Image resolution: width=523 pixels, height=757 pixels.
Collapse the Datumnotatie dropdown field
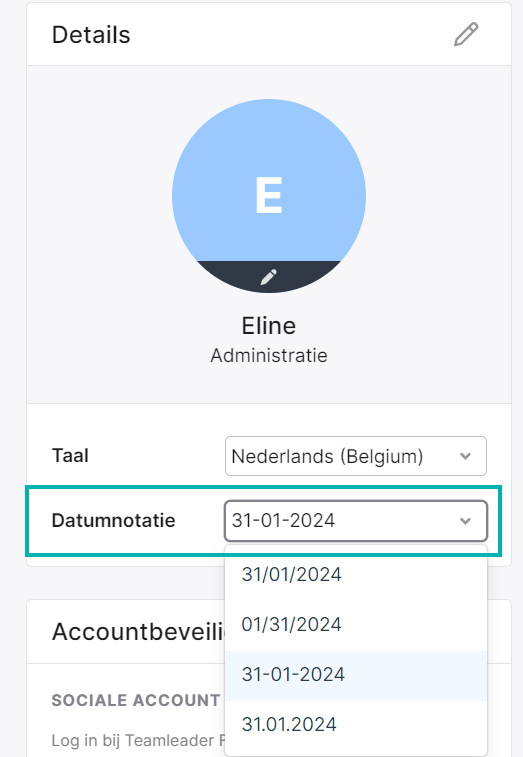(x=356, y=521)
